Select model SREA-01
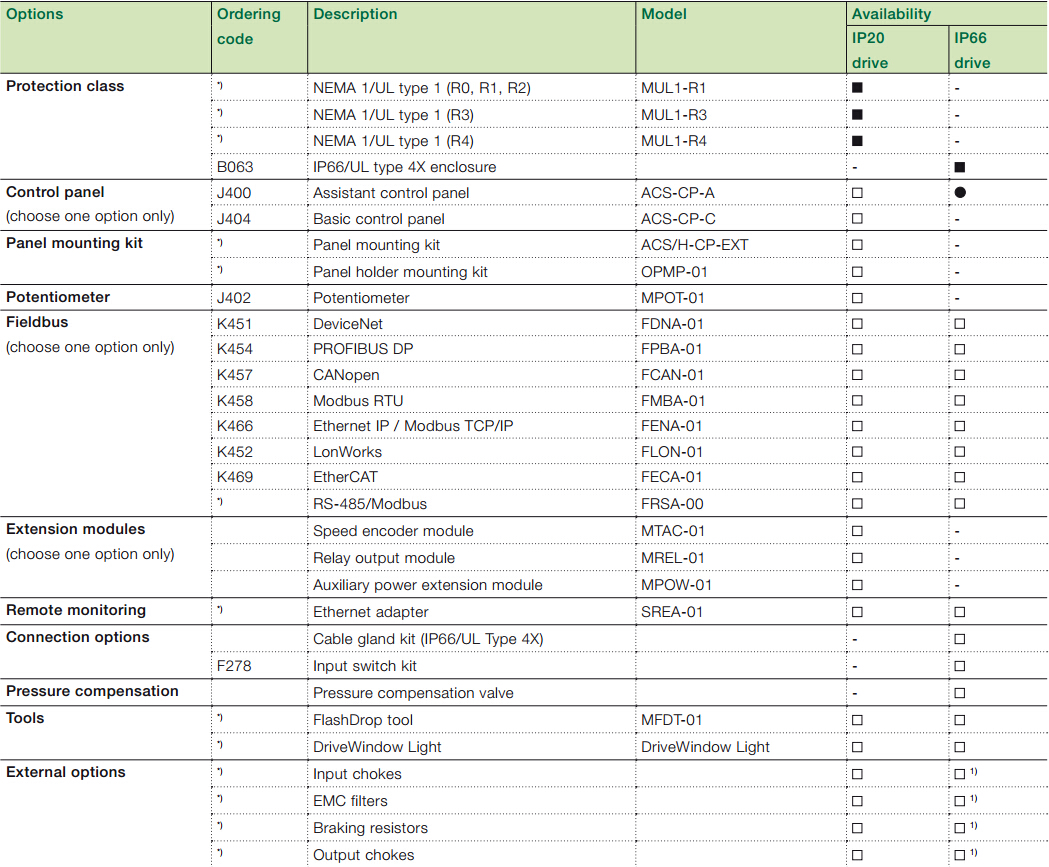 point(672,612)
